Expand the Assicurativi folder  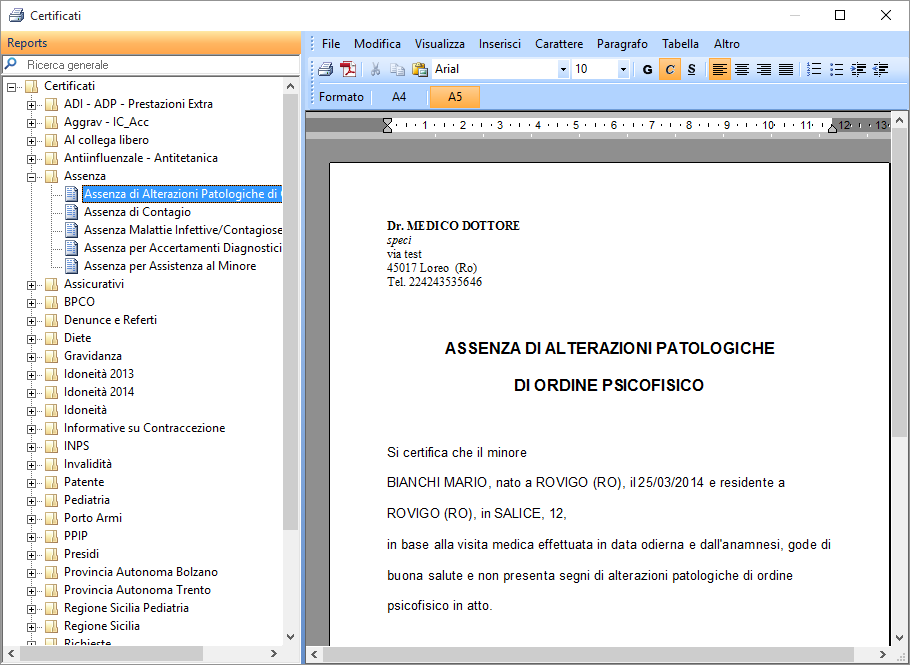coord(31,285)
